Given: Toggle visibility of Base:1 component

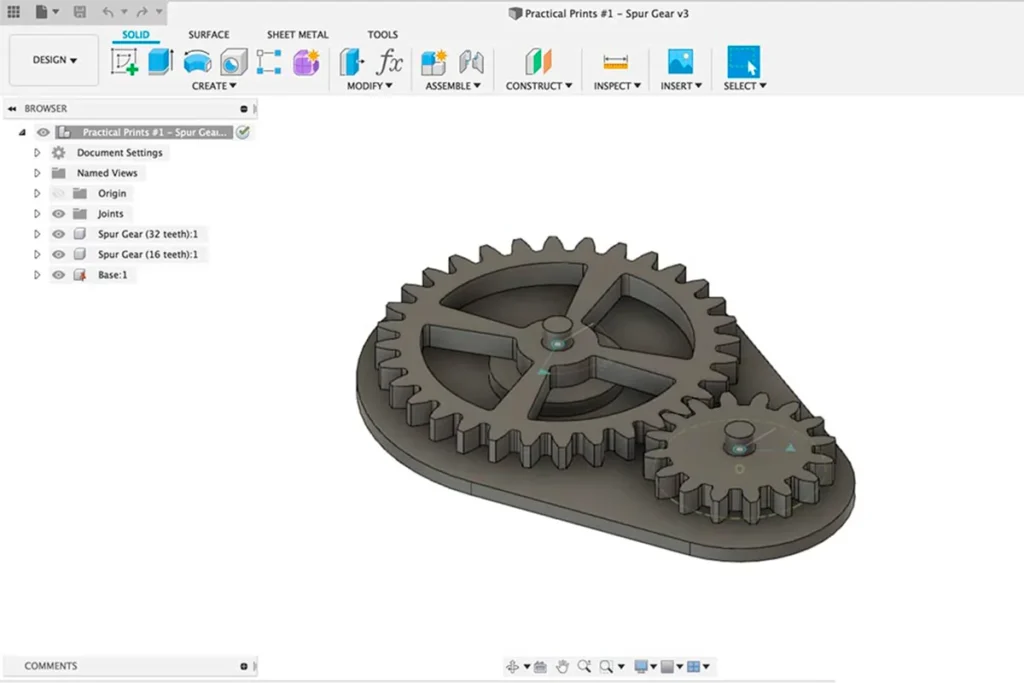Looking at the screenshot, I should [58, 275].
